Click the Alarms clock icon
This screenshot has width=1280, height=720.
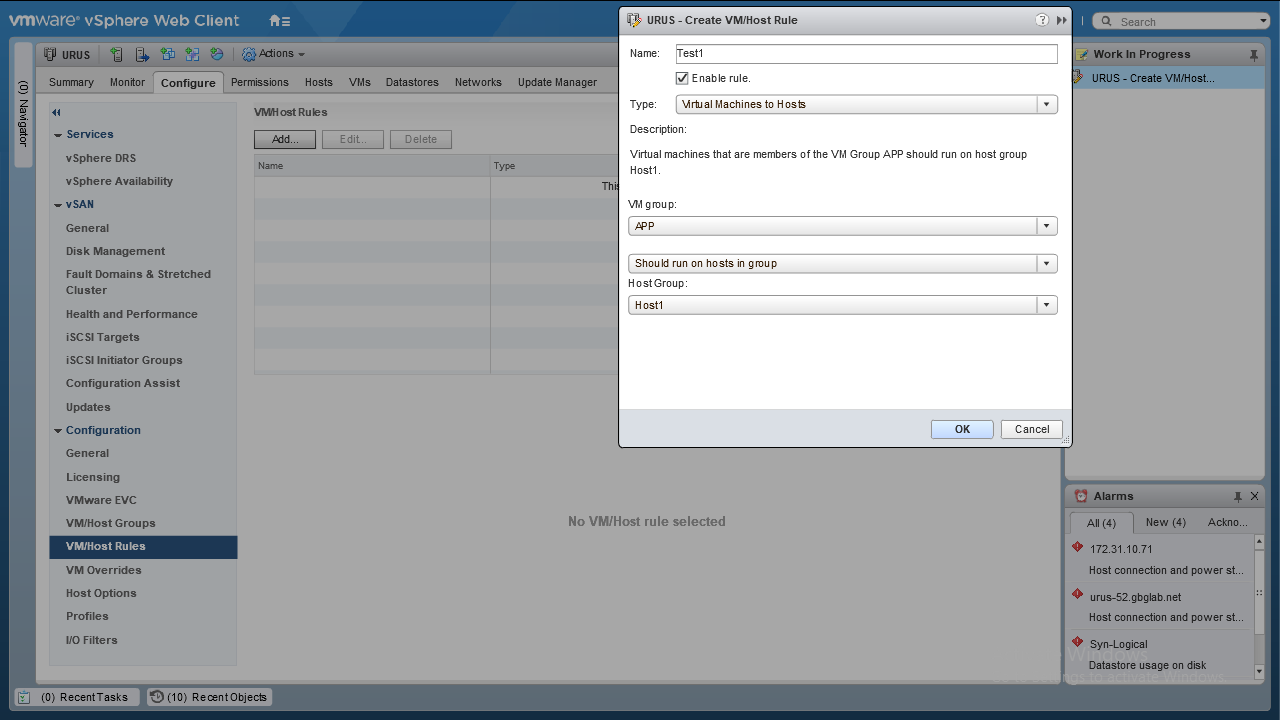[x=1081, y=496]
